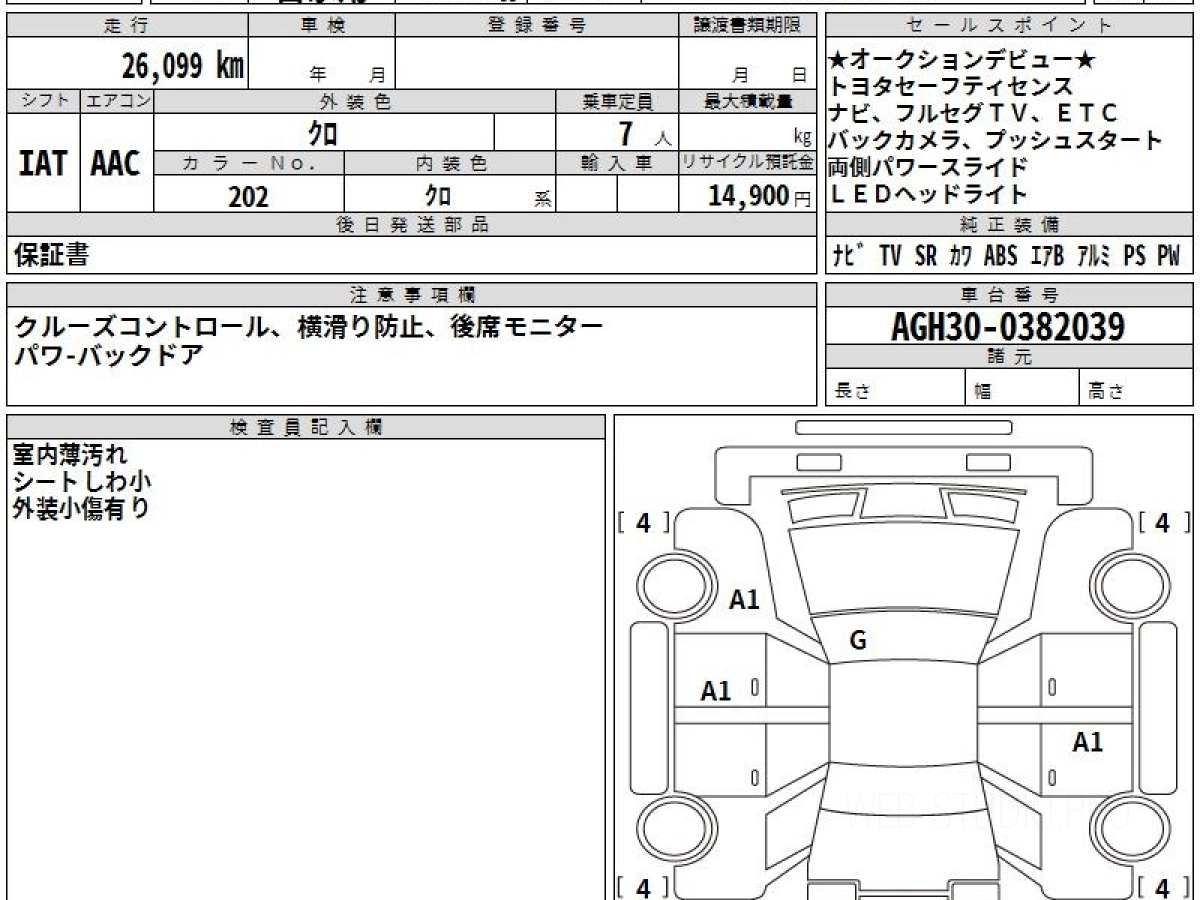Viewport: 1200px width, 900px height.
Task: Click the 両側パワースライド line
Action: (929, 167)
